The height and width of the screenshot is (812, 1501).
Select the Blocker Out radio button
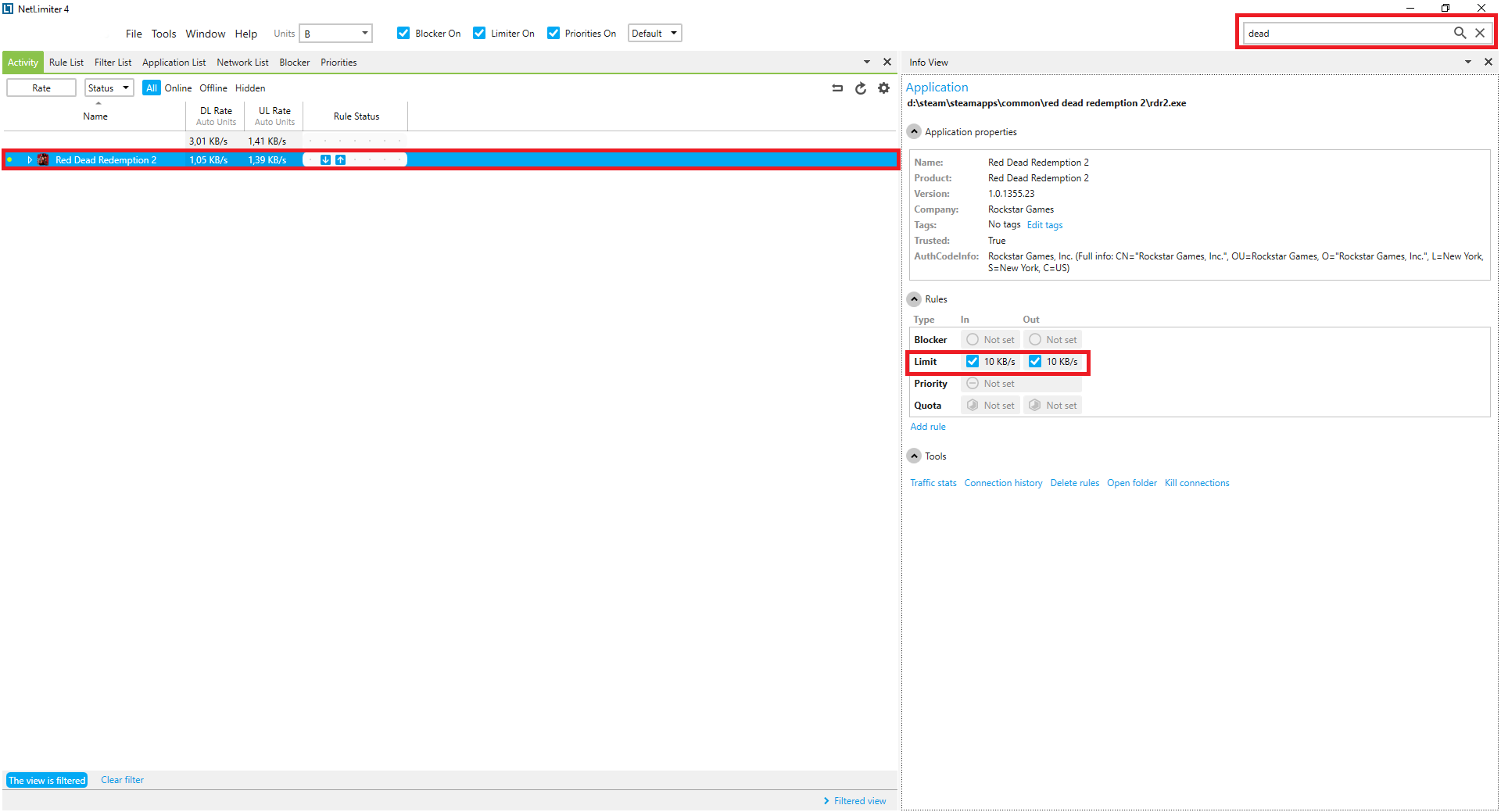(1035, 340)
